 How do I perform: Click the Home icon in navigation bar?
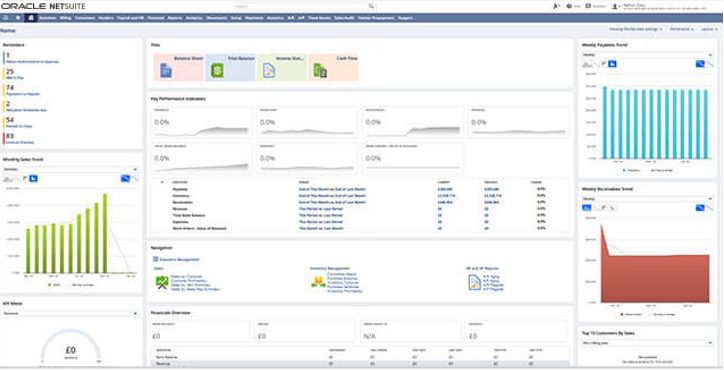pos(31,18)
